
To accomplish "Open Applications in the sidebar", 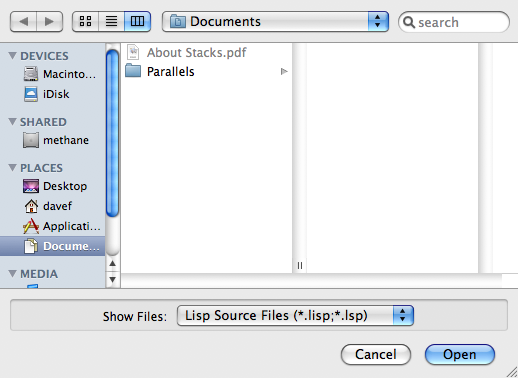I will pos(62,226).
